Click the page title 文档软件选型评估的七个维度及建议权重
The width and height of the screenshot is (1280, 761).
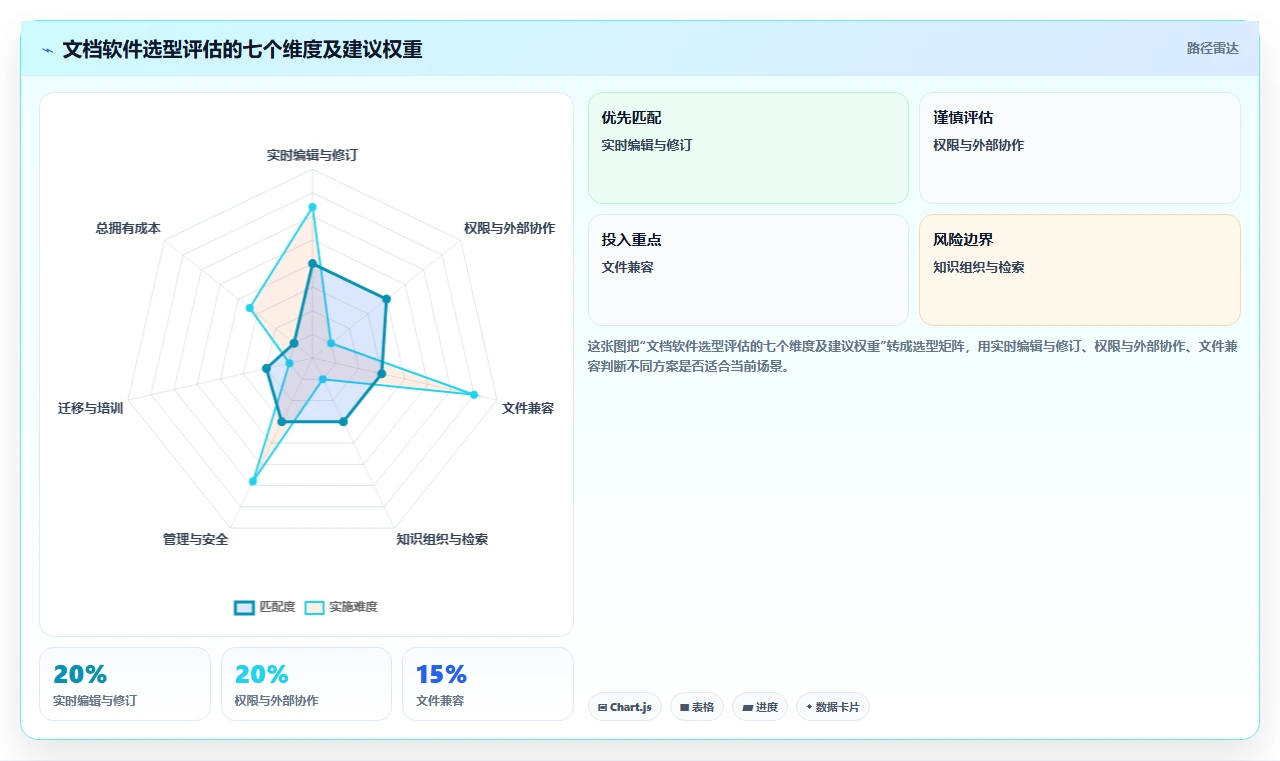pos(242,49)
